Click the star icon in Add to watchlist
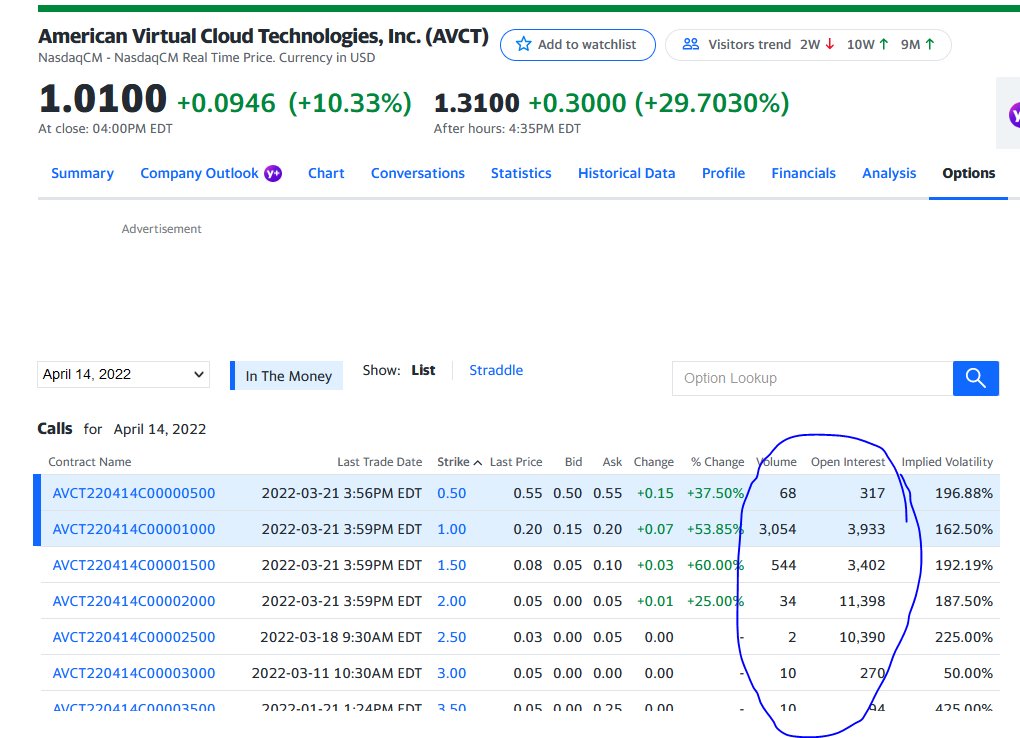 click(523, 44)
